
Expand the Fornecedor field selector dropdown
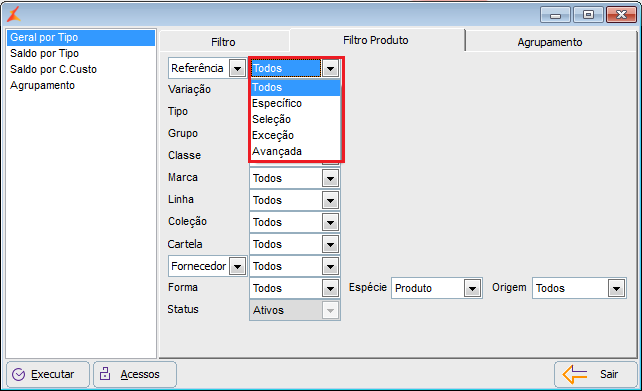(x=237, y=267)
